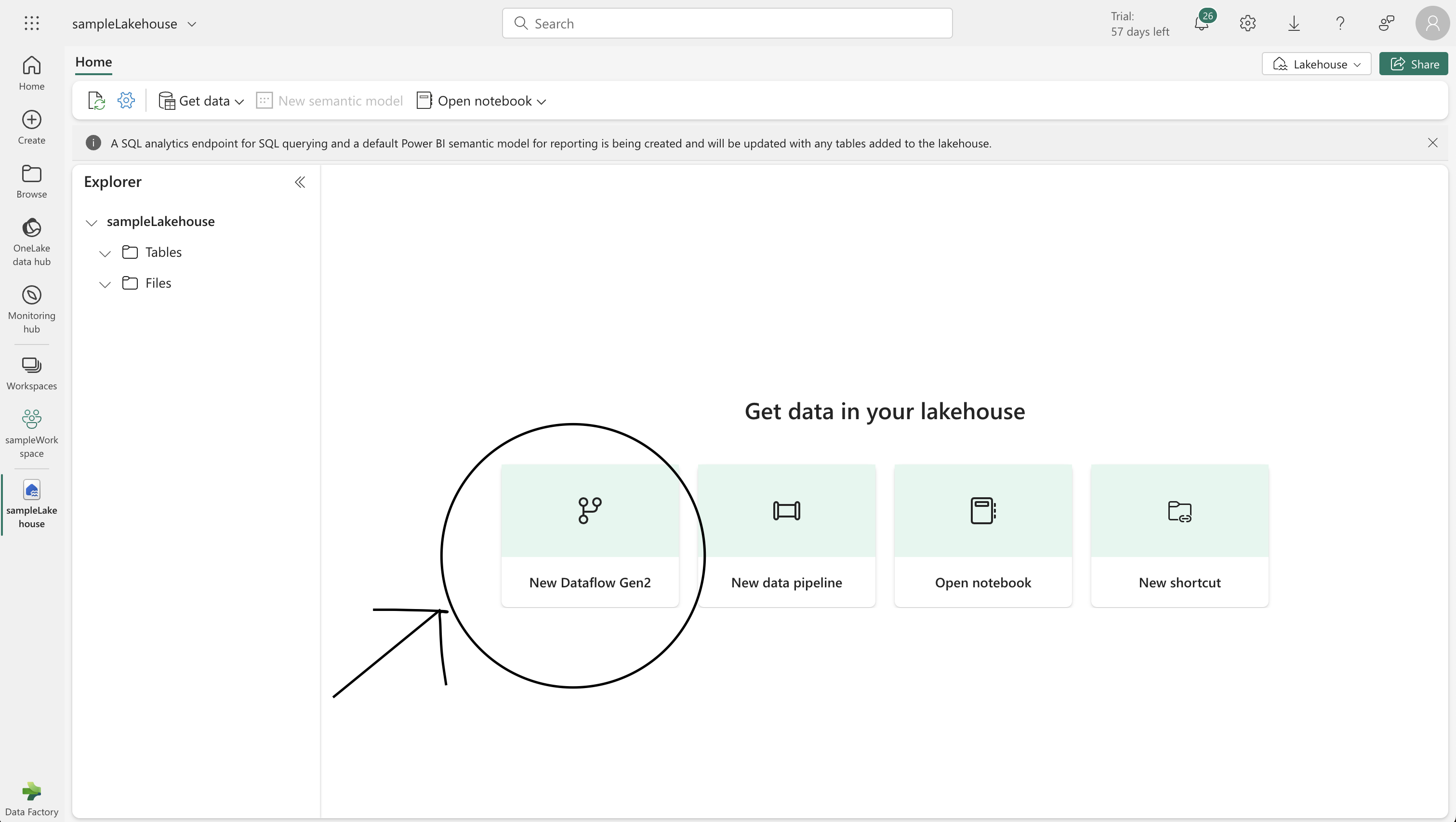Open the Get data dropdown
This screenshot has height=822, width=1456.
click(x=201, y=101)
